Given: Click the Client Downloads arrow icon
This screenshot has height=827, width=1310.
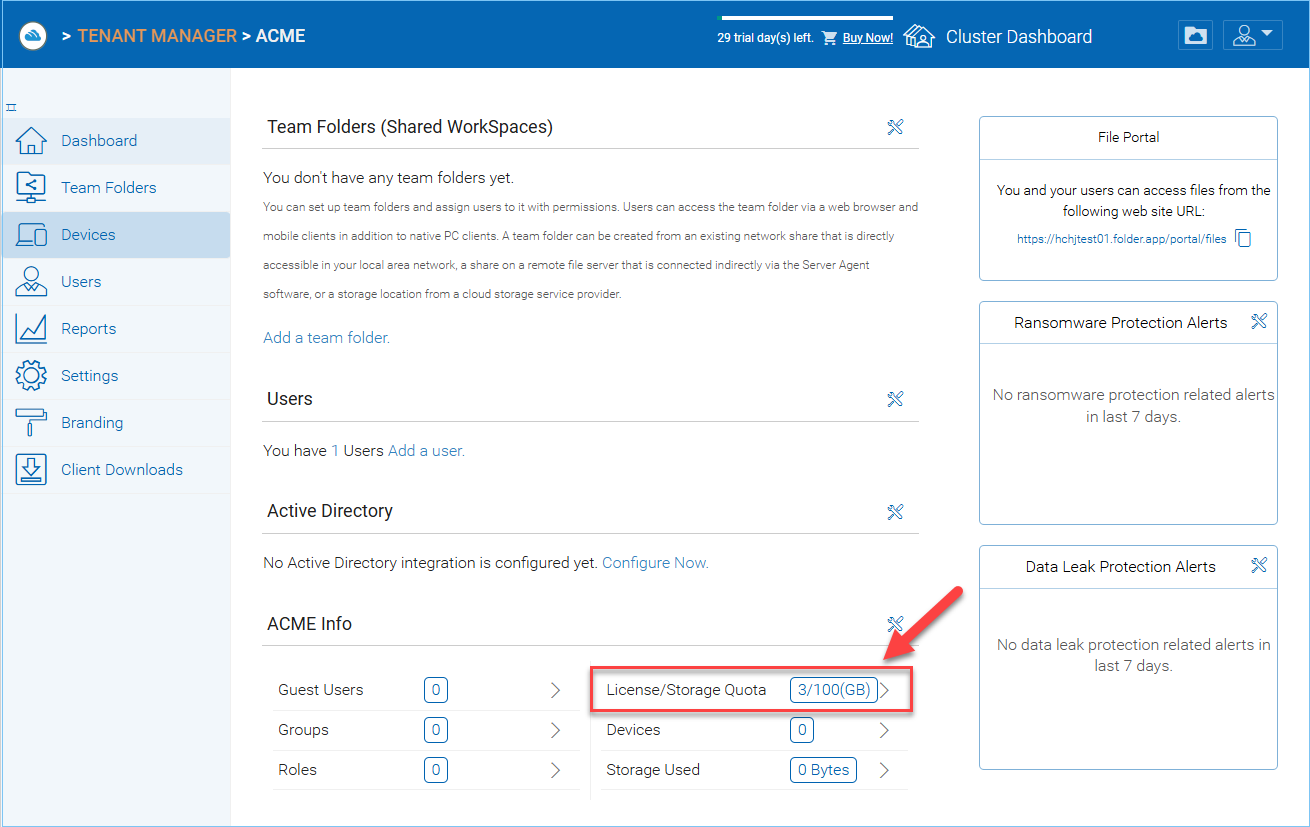Looking at the screenshot, I should pos(31,470).
